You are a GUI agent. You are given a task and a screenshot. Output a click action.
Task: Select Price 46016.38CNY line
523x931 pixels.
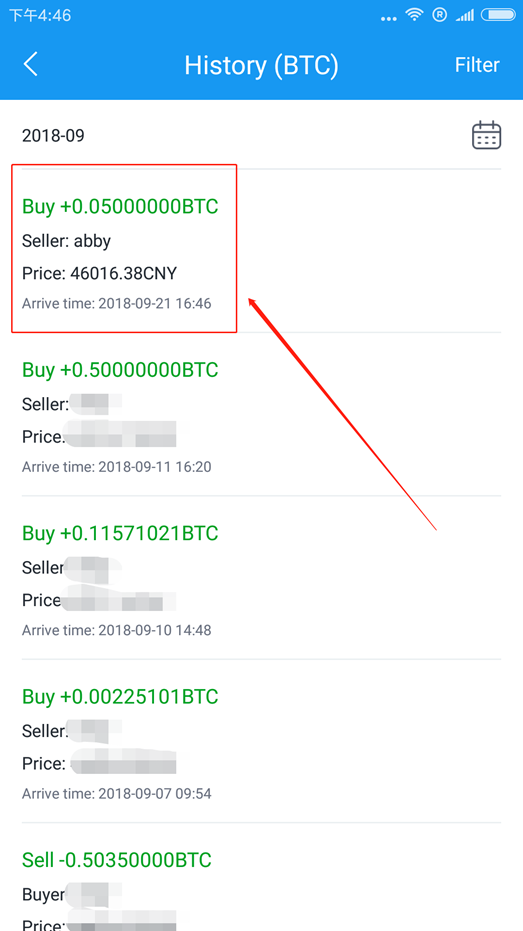[99, 273]
